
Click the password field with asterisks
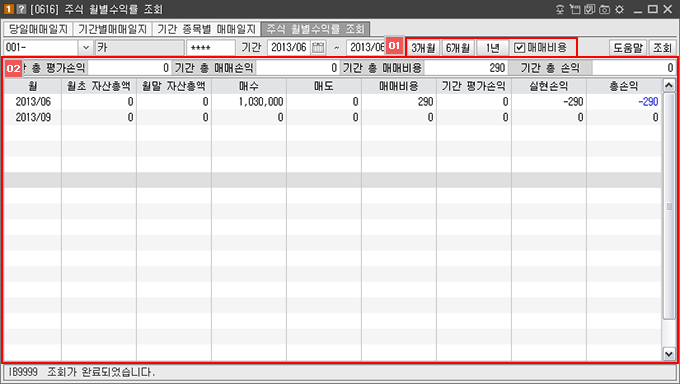(211, 47)
